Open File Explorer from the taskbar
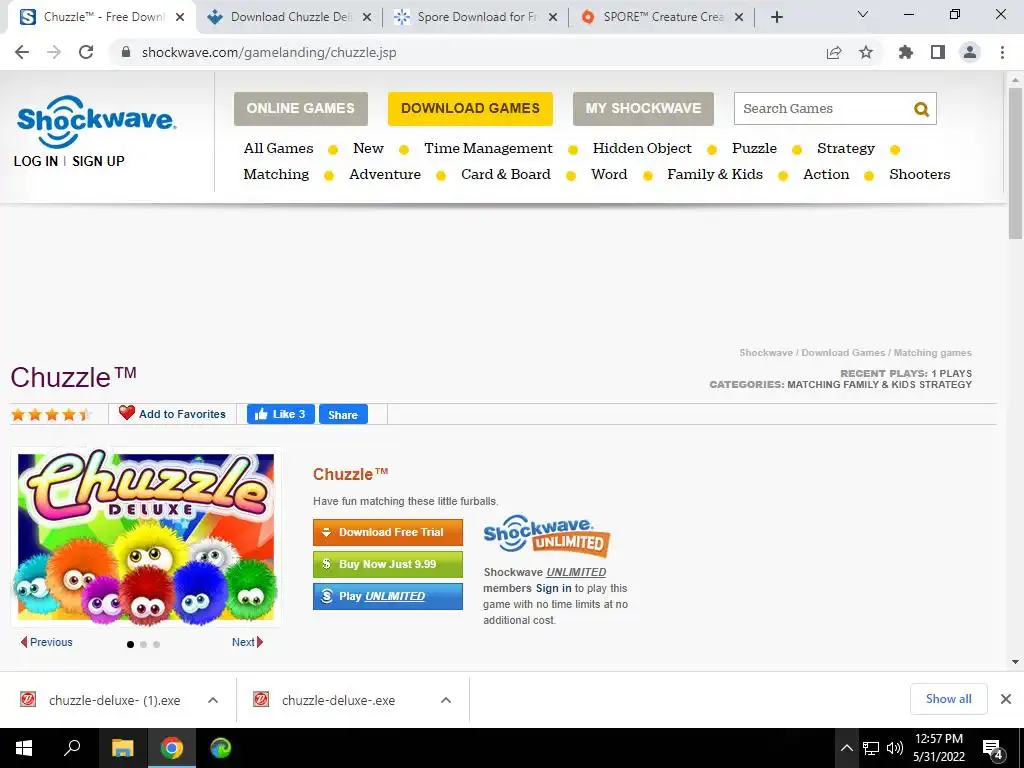Viewport: 1024px width, 768px height. tap(122, 748)
